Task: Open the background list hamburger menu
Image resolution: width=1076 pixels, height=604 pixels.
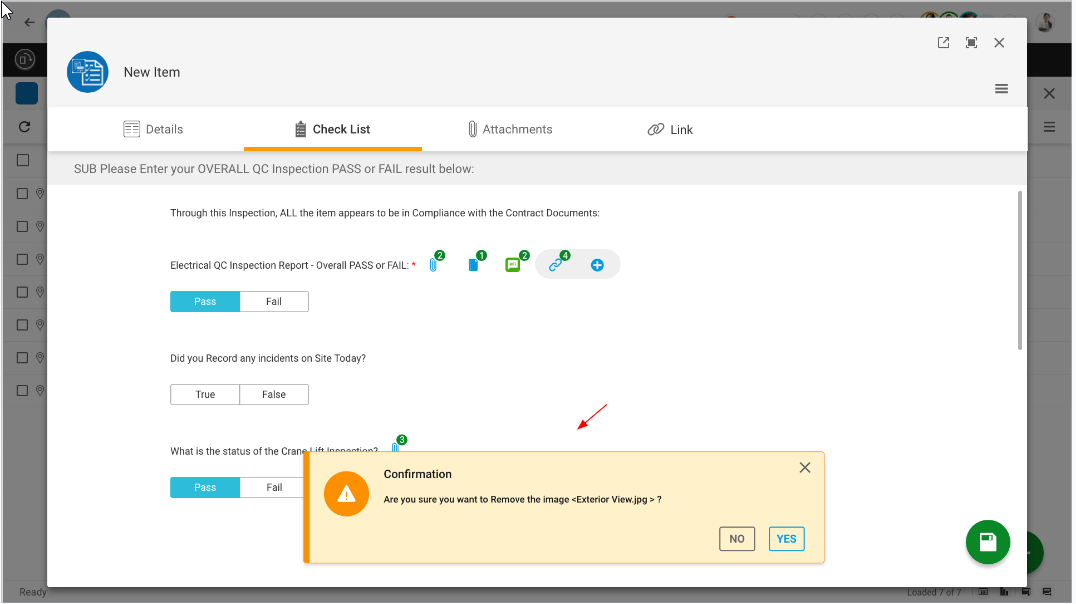Action: (1049, 127)
